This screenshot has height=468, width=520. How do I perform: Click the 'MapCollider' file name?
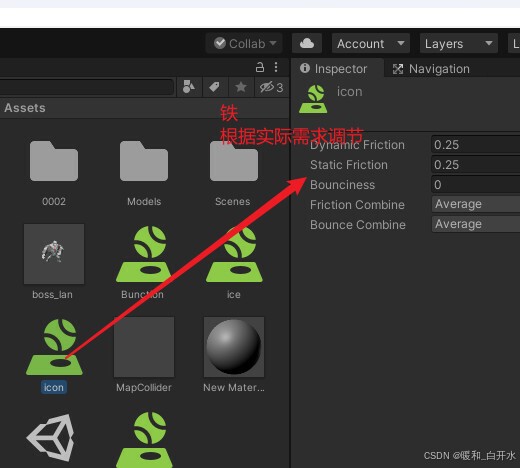(144, 387)
